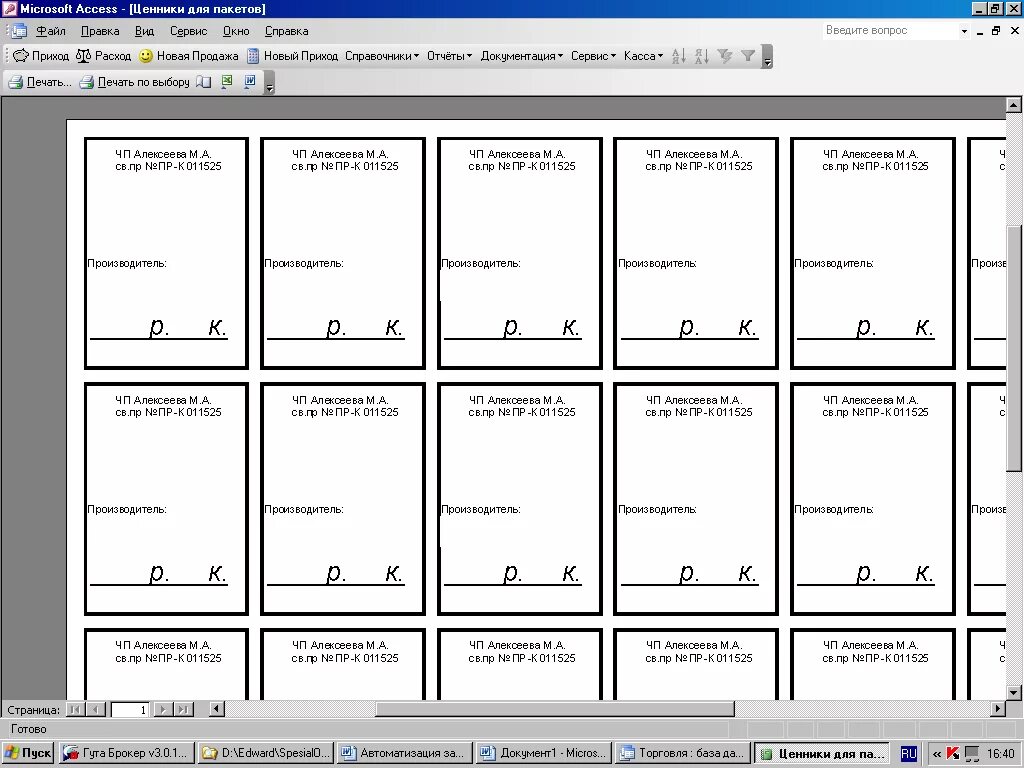Expand the Документация dropdown
The image size is (1024, 768).
pos(521,56)
